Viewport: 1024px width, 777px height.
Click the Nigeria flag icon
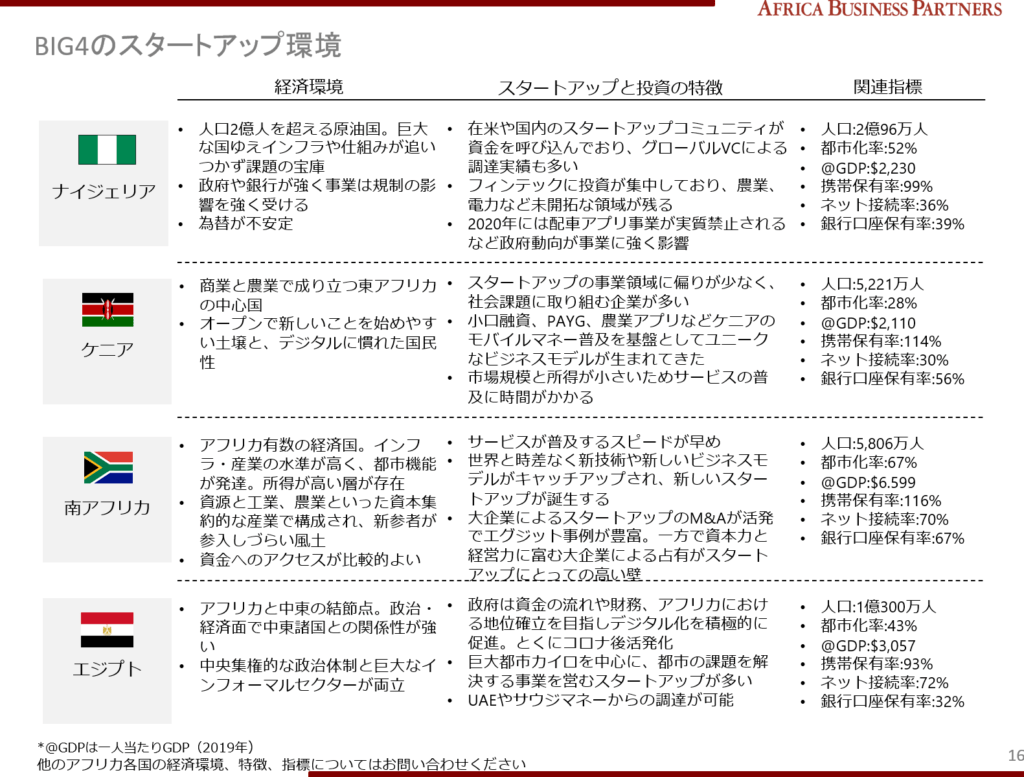tap(107, 150)
